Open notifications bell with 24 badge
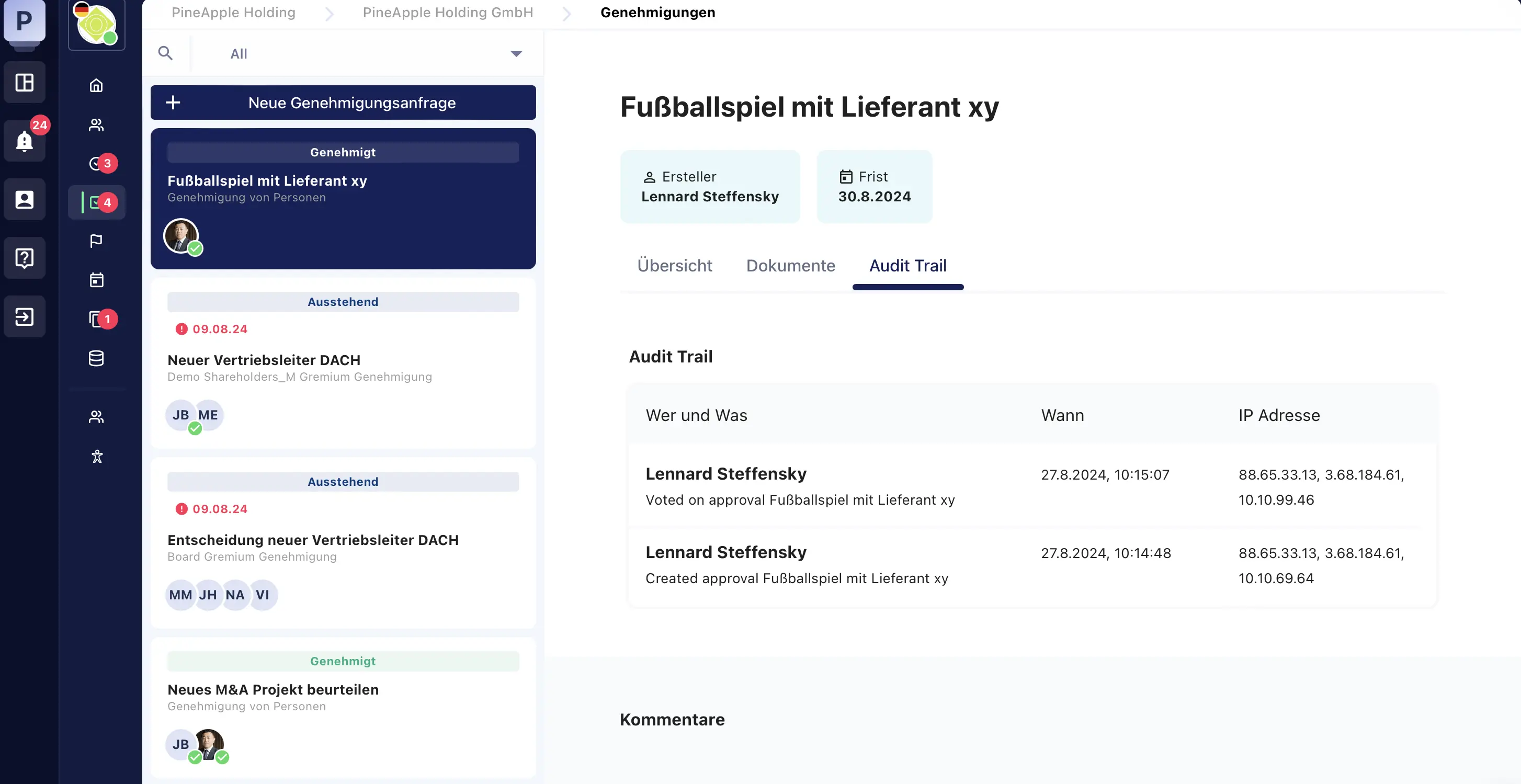 tap(24, 141)
